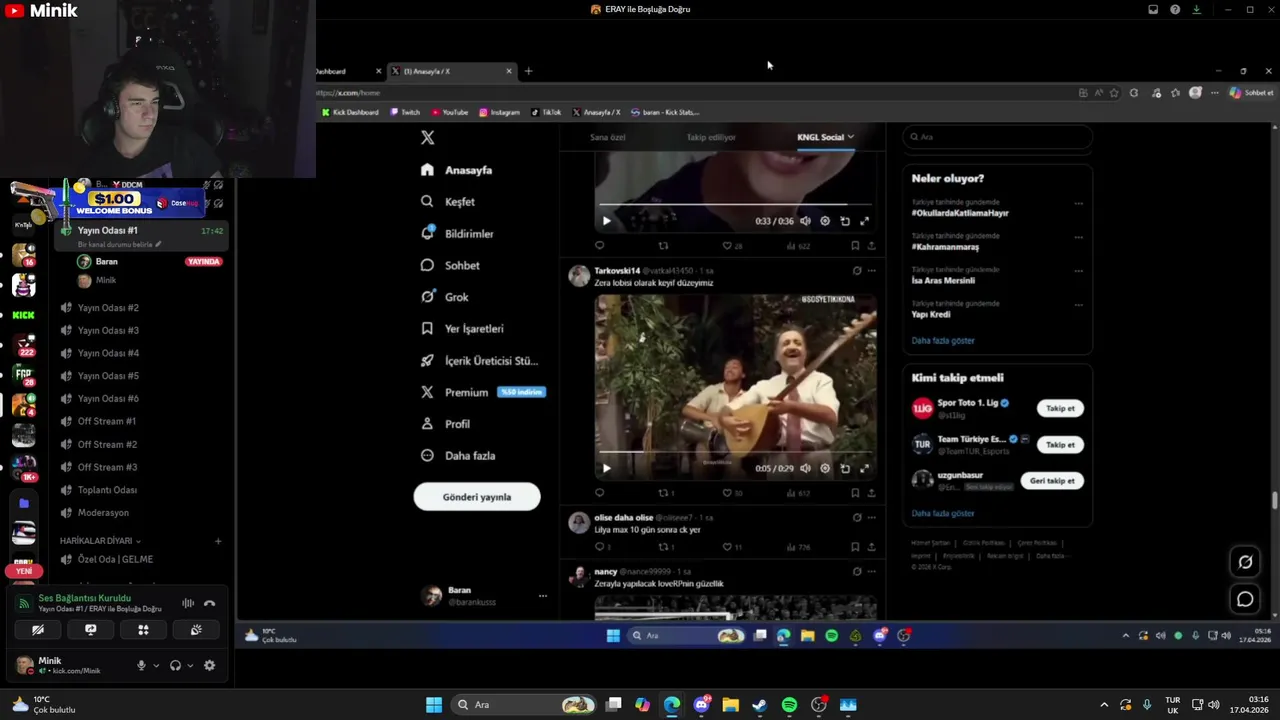The image size is (1280, 720).
Task: Click the X logo icon
Action: tap(428, 138)
